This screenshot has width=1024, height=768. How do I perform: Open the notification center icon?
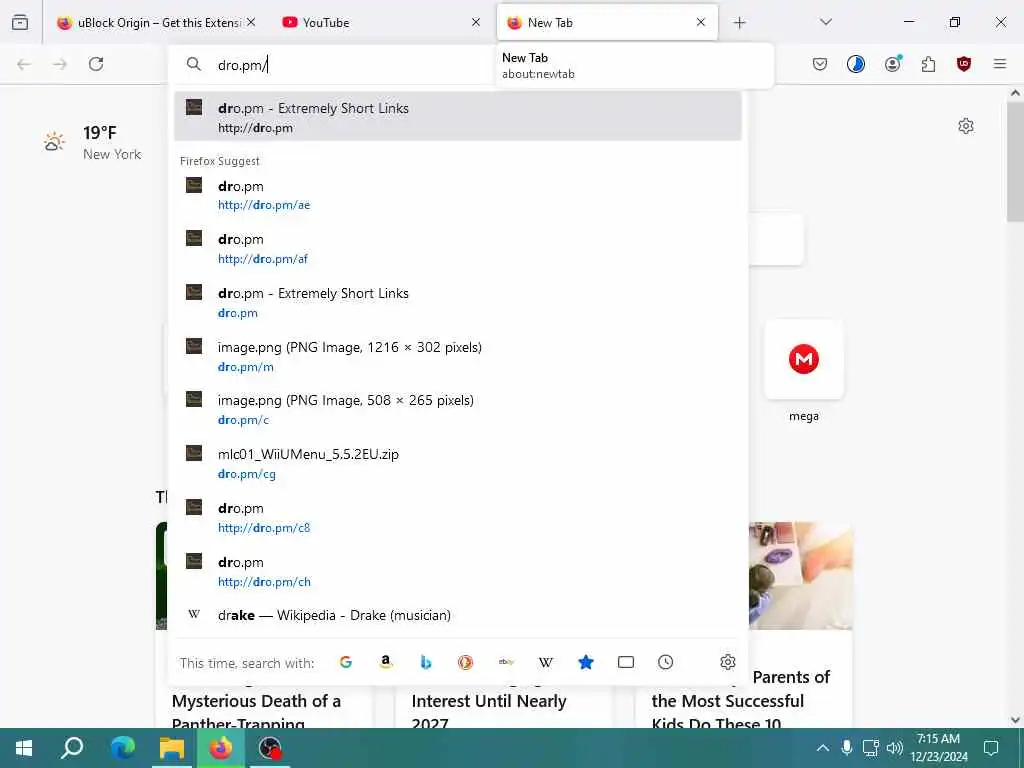coord(991,748)
